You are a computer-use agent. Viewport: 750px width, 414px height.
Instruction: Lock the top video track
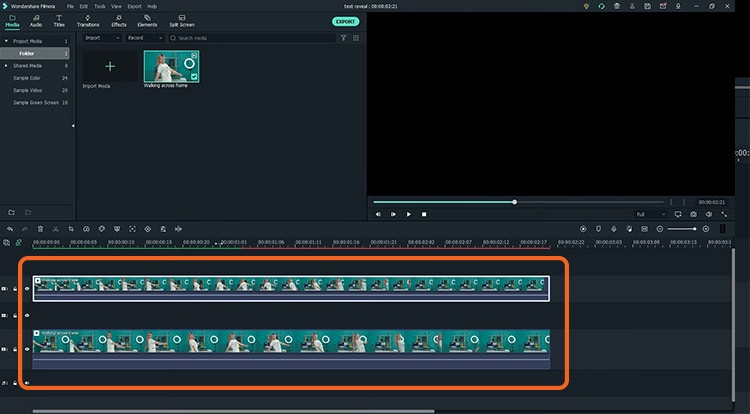click(x=15, y=289)
